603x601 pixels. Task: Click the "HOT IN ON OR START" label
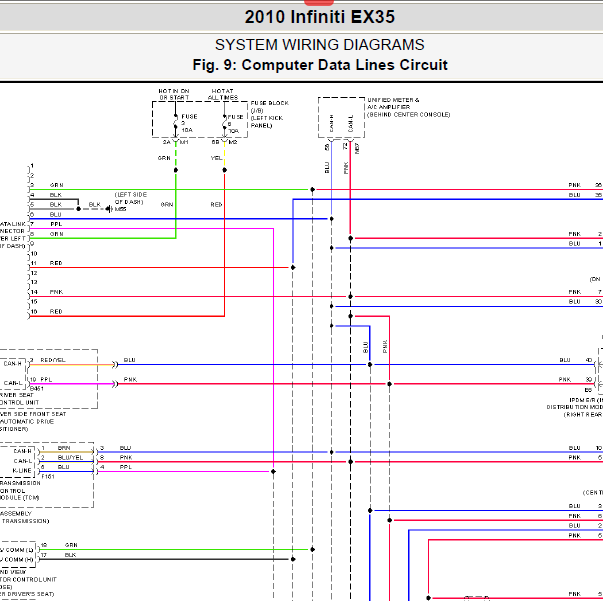[x=174, y=94]
